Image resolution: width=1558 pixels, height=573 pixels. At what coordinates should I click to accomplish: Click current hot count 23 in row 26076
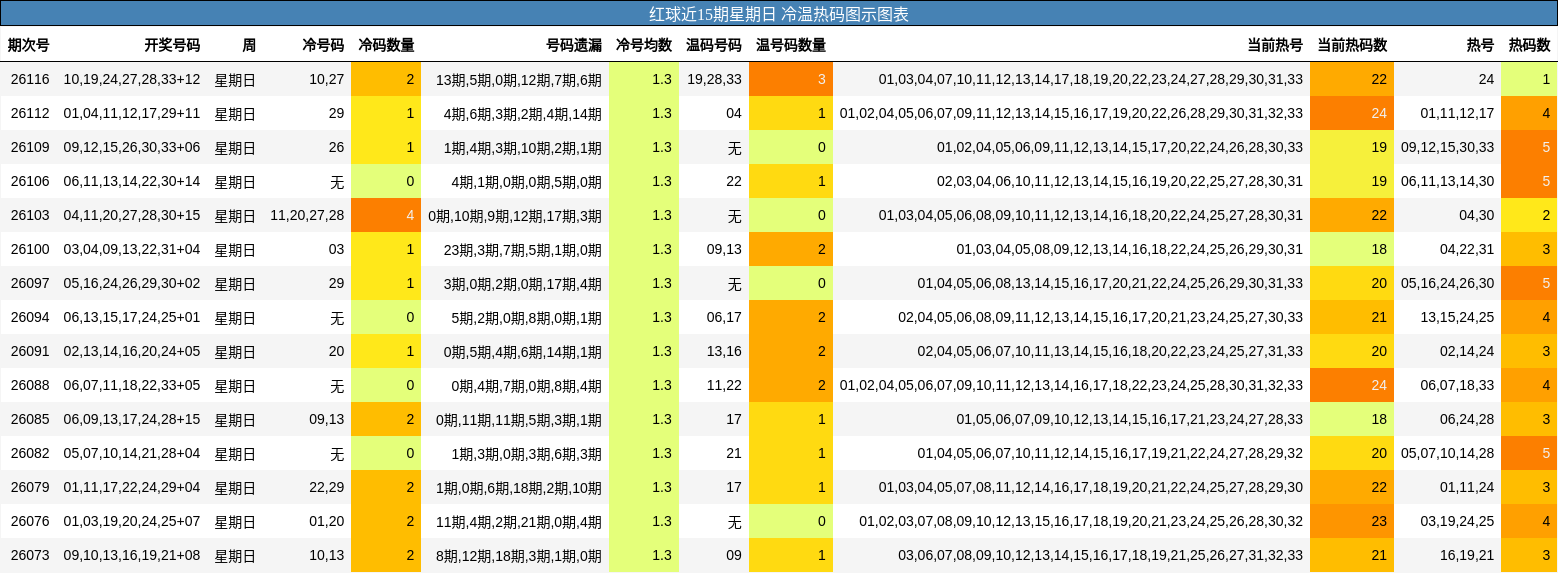(1352, 521)
